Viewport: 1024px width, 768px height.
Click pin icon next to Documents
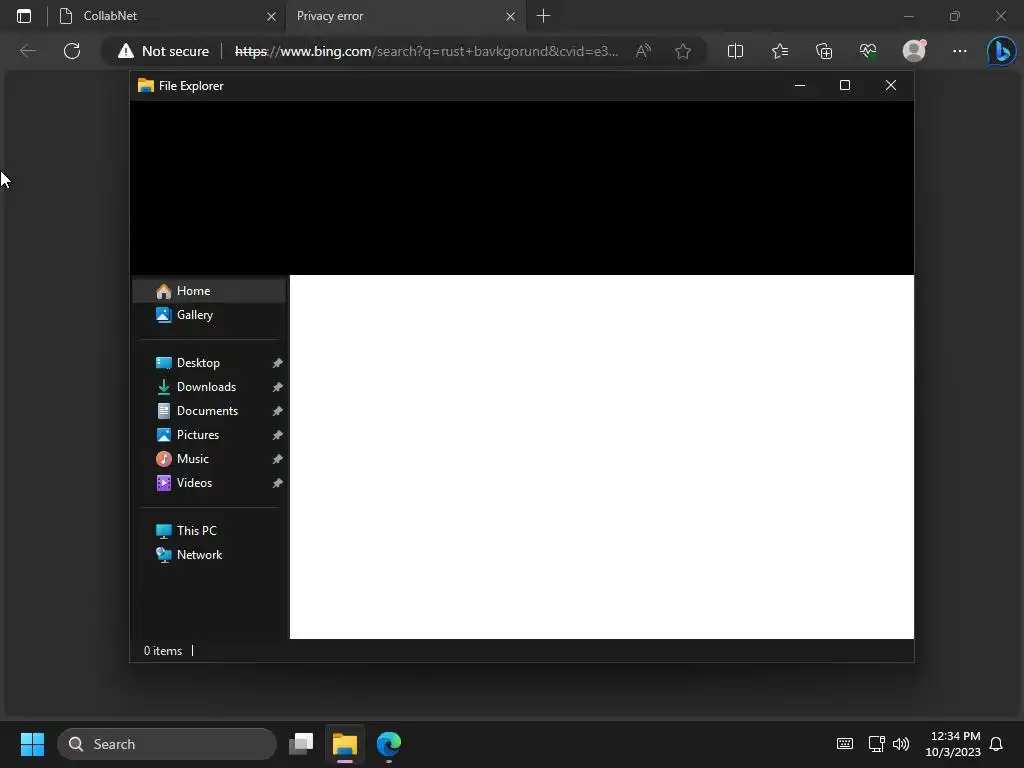[278, 411]
